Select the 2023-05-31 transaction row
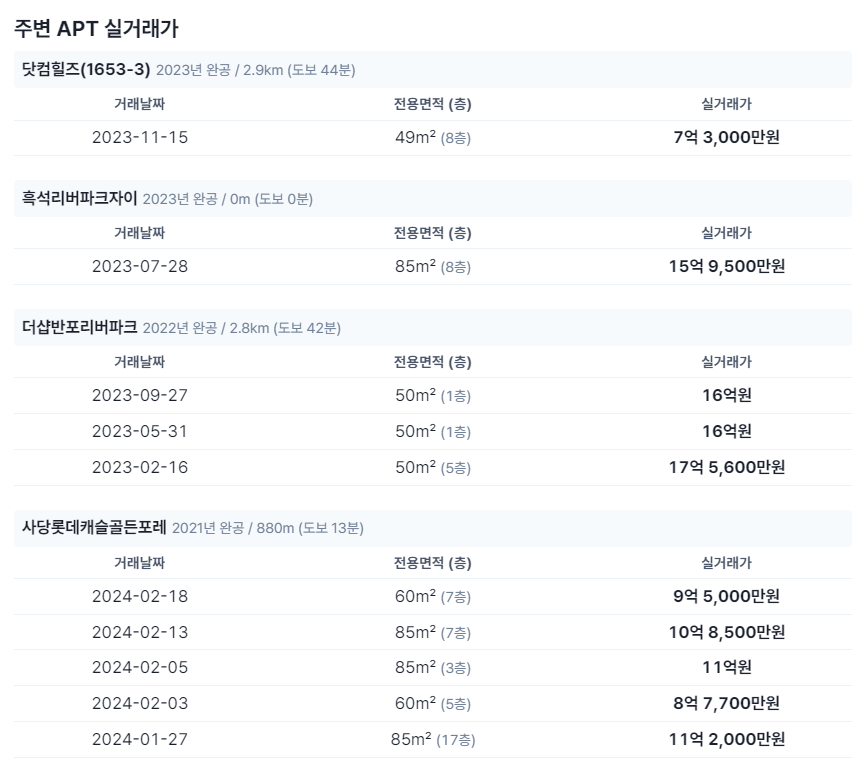 coord(432,432)
